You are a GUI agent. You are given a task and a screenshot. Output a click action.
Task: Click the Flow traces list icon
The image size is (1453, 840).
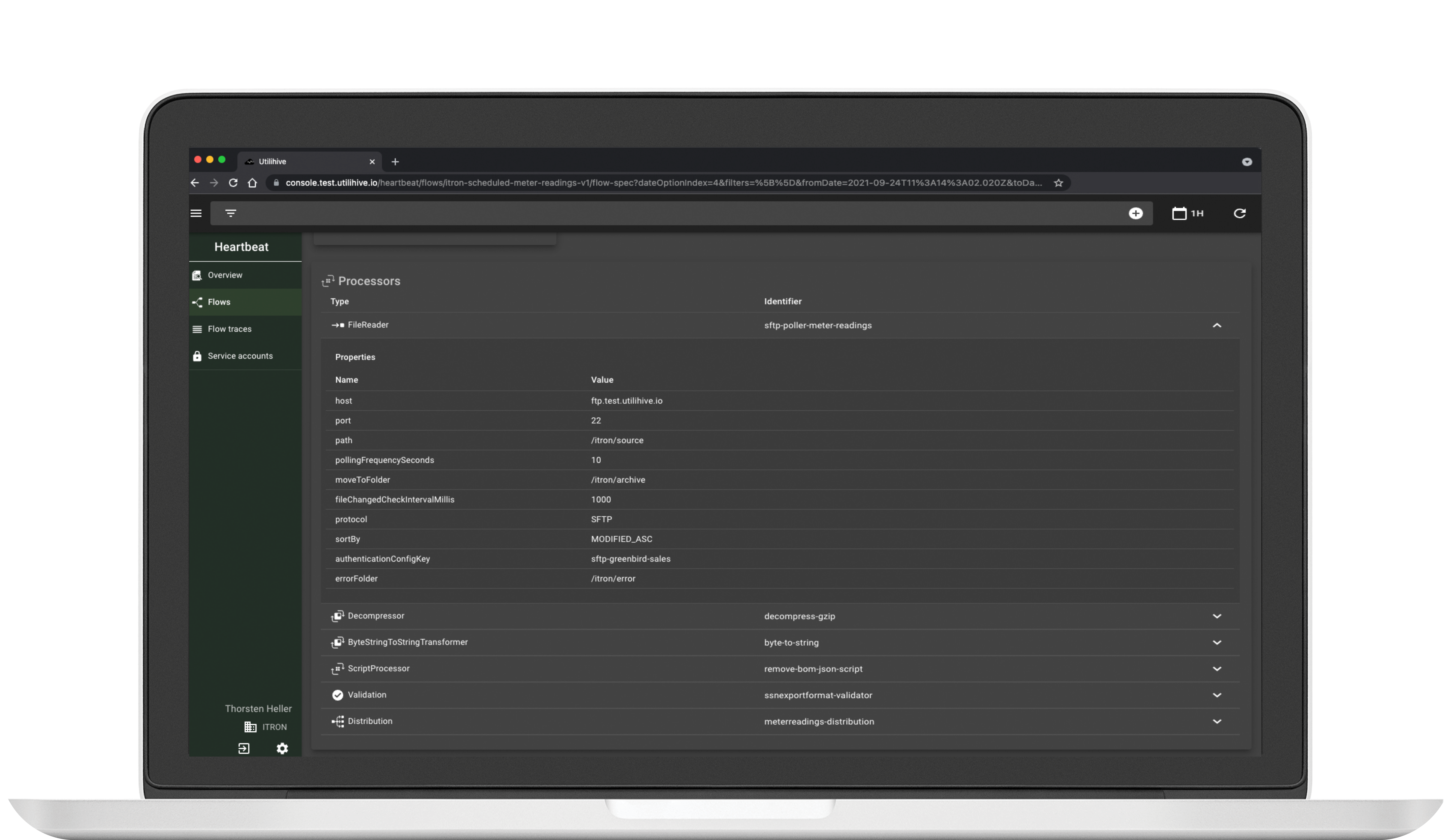[x=197, y=329]
